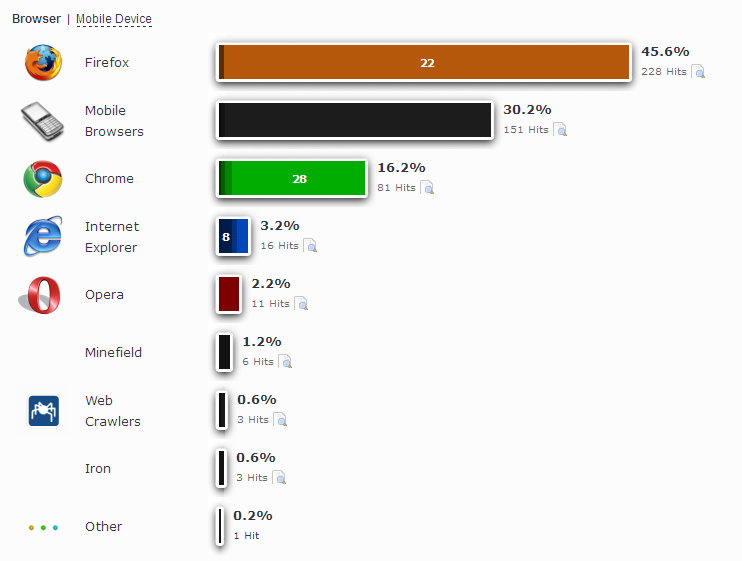Image resolution: width=742 pixels, height=561 pixels.
Task: Switch to the Mobile Device tab
Action: coord(114,19)
